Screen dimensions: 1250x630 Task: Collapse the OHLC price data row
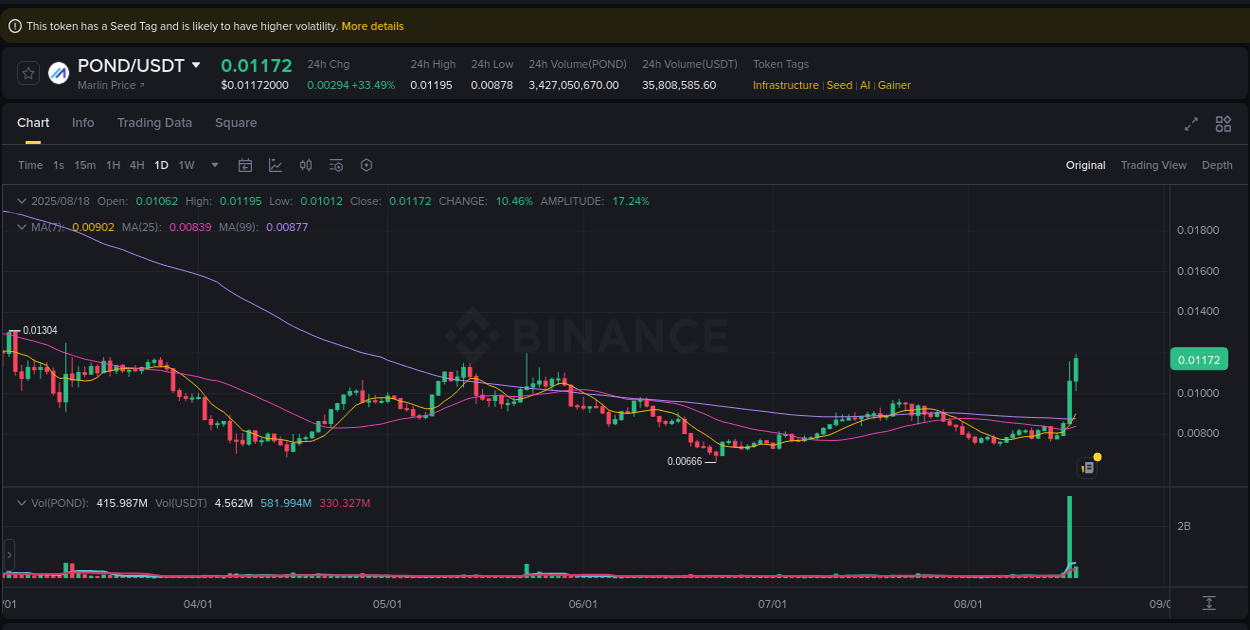tap(20, 201)
